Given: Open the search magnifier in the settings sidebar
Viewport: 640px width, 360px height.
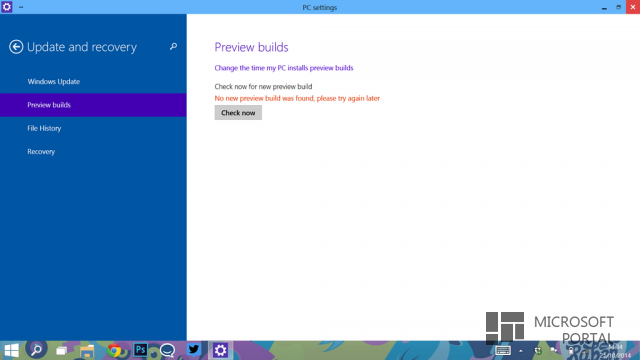Looking at the screenshot, I should pyautogui.click(x=173, y=47).
